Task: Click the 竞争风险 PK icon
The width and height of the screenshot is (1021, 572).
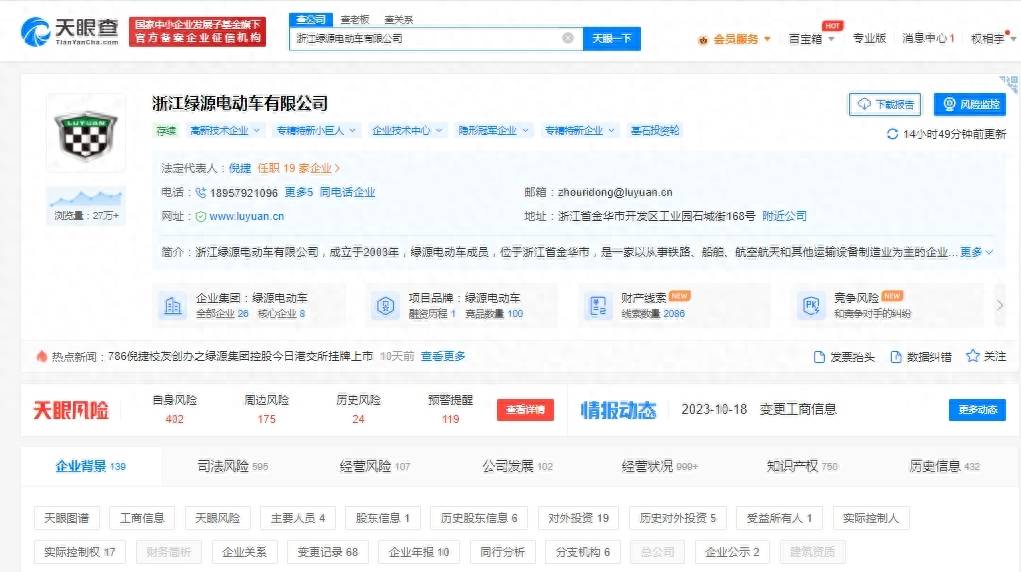Action: point(808,306)
